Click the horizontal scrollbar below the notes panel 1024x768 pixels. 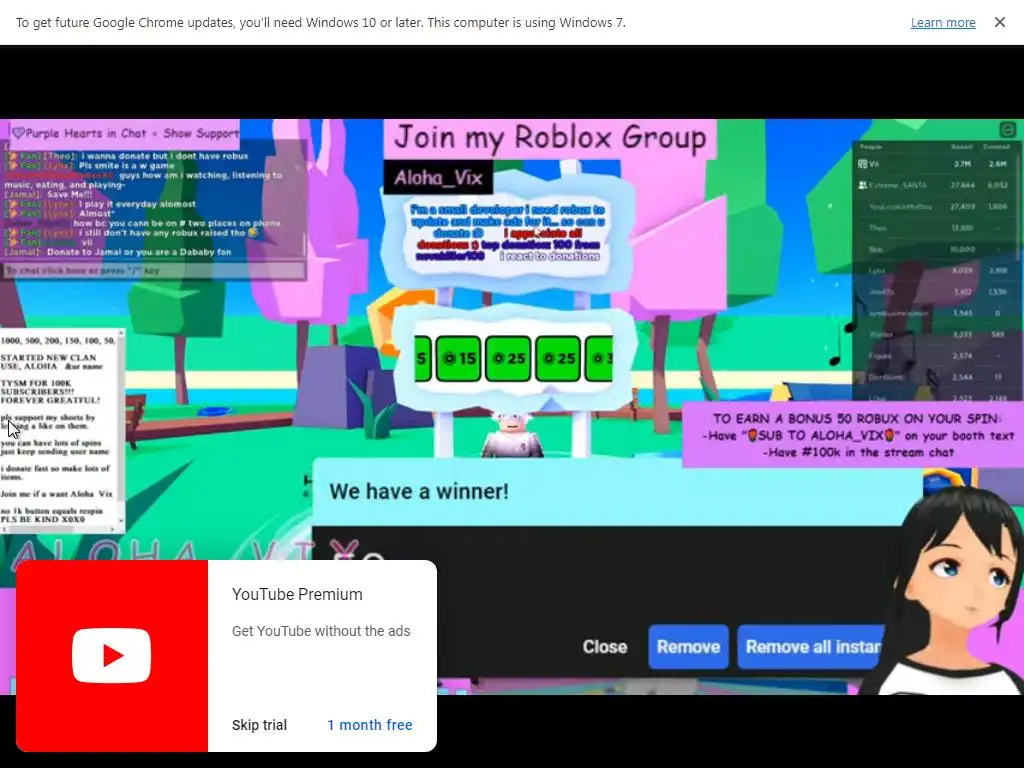point(60,530)
